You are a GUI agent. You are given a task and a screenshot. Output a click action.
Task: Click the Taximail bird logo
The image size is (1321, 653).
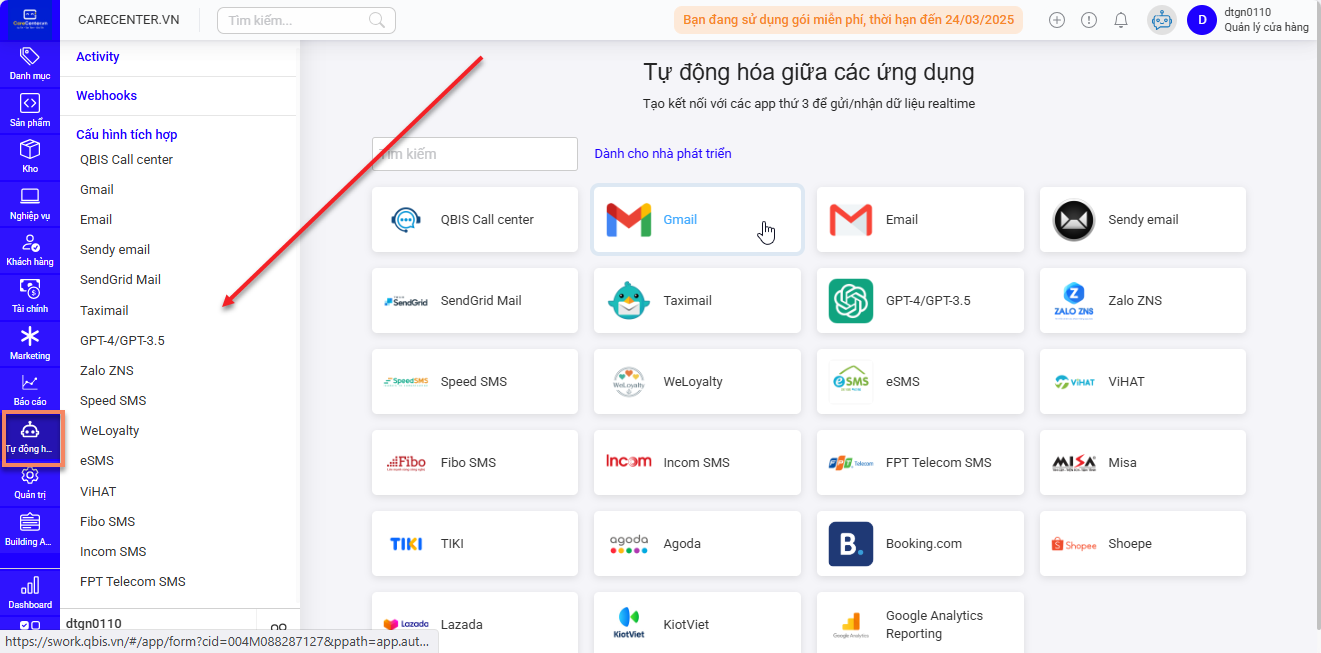[629, 301]
